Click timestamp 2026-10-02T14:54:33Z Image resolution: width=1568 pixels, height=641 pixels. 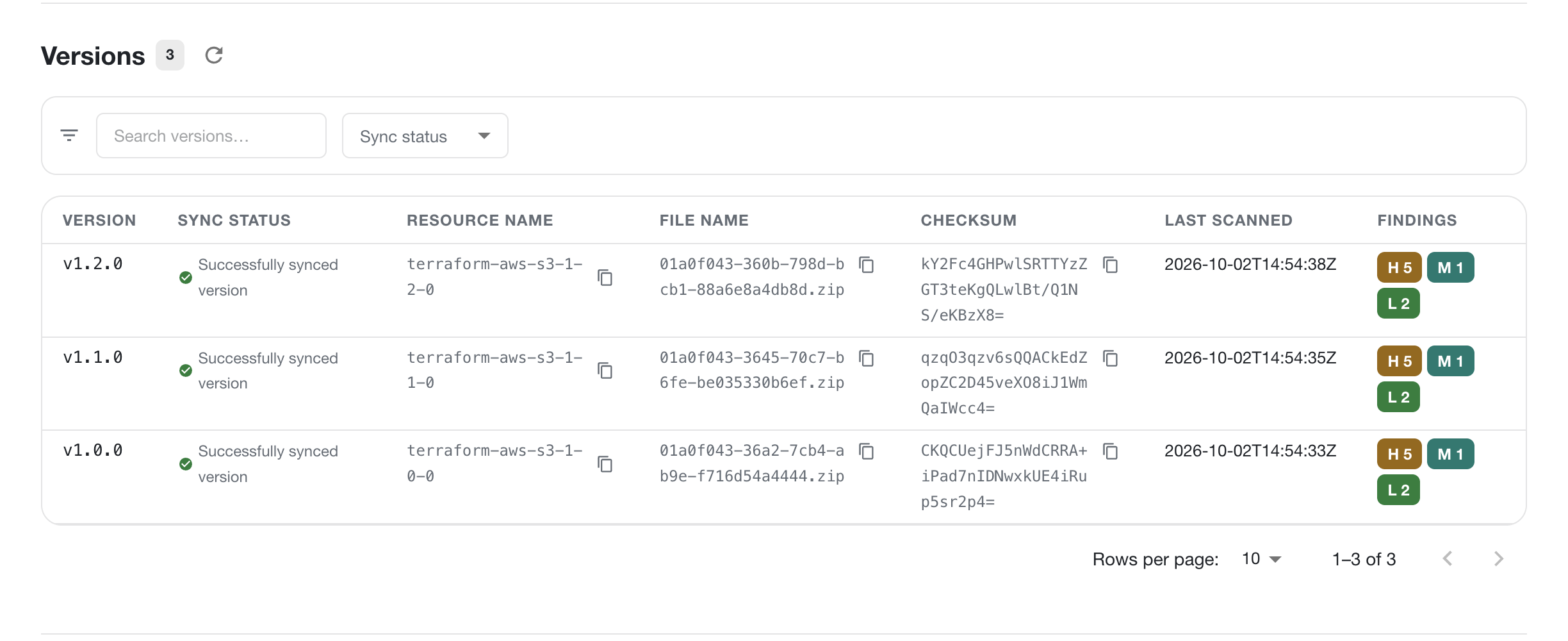click(1250, 451)
